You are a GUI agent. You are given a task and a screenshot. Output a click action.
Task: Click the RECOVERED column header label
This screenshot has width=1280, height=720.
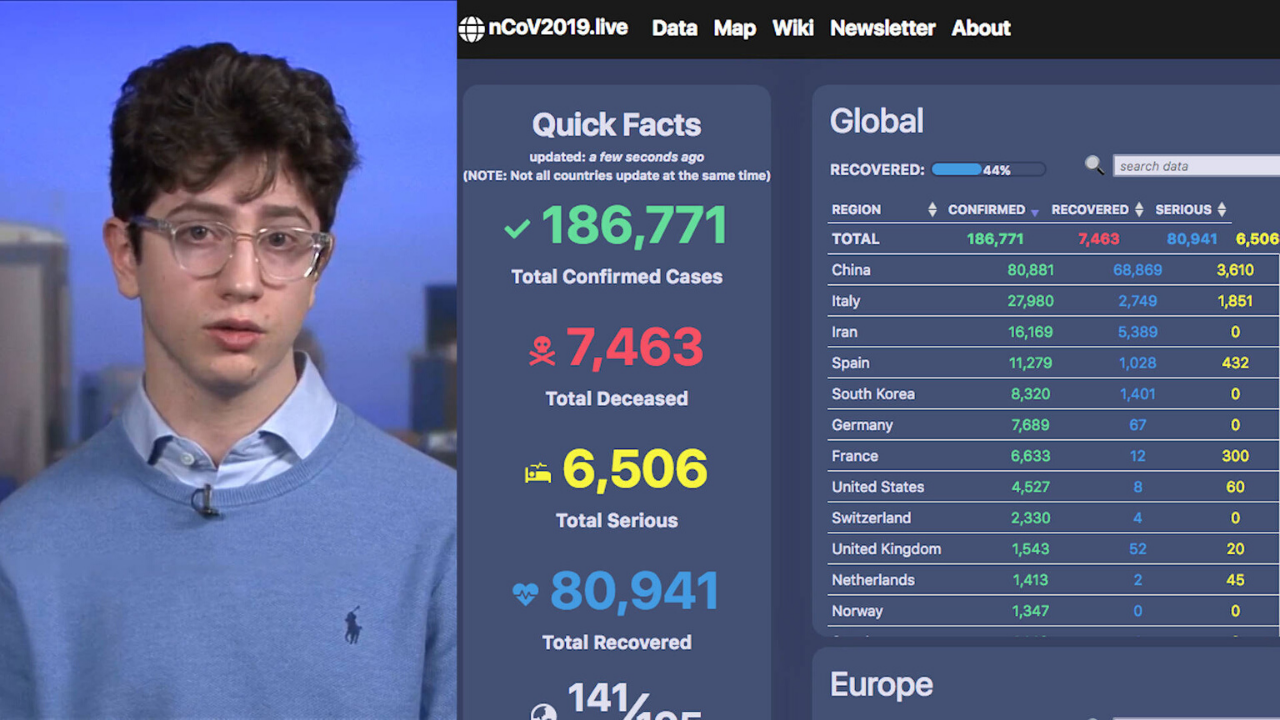pos(1090,210)
